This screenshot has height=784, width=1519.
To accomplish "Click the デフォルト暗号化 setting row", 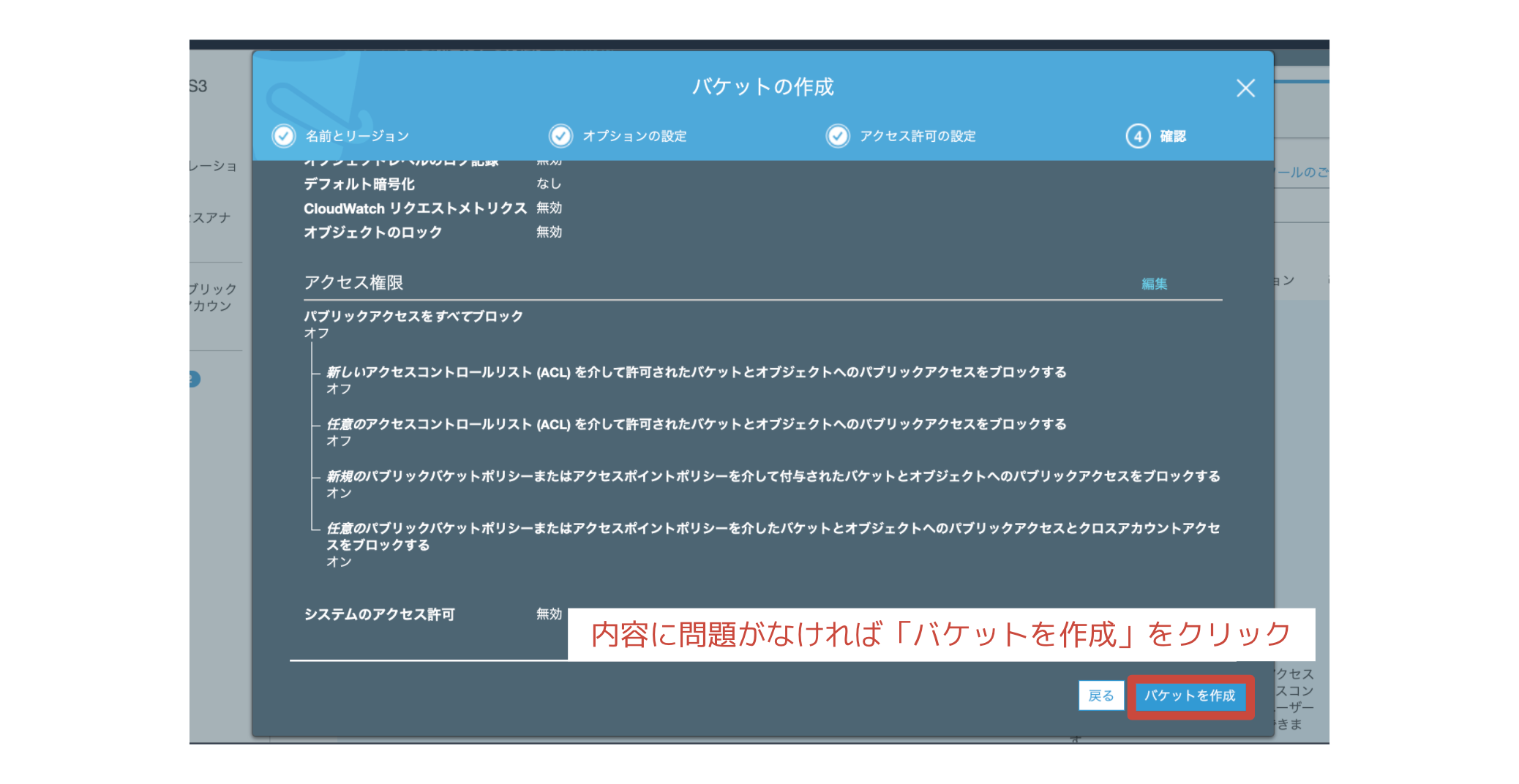I will click(x=359, y=184).
